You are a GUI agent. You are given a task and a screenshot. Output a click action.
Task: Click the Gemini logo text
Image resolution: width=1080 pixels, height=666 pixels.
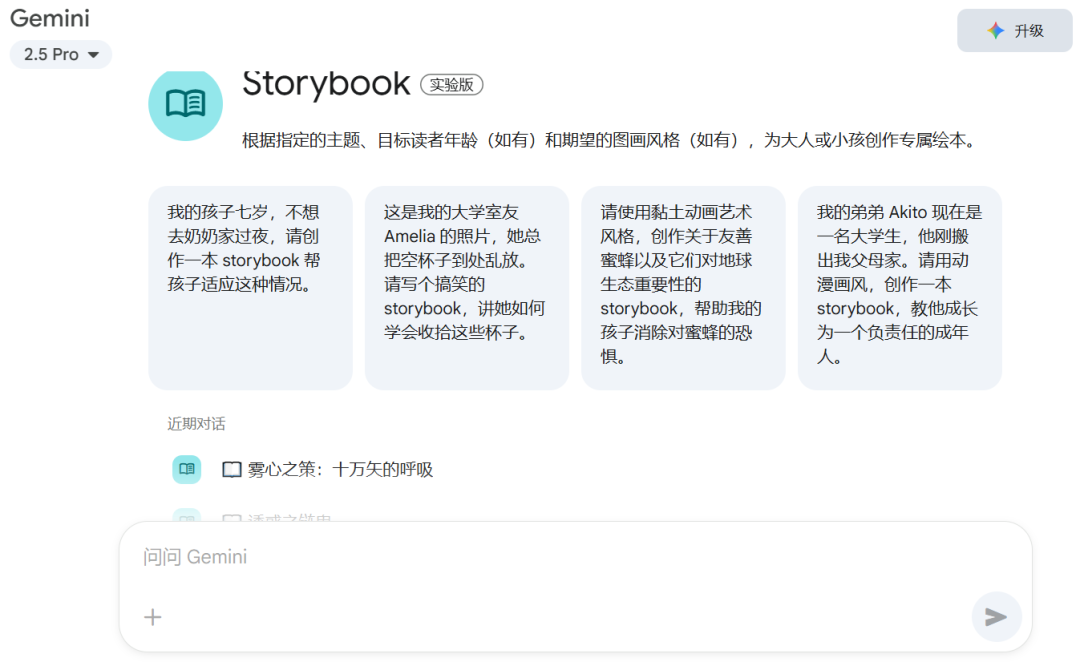[49, 18]
